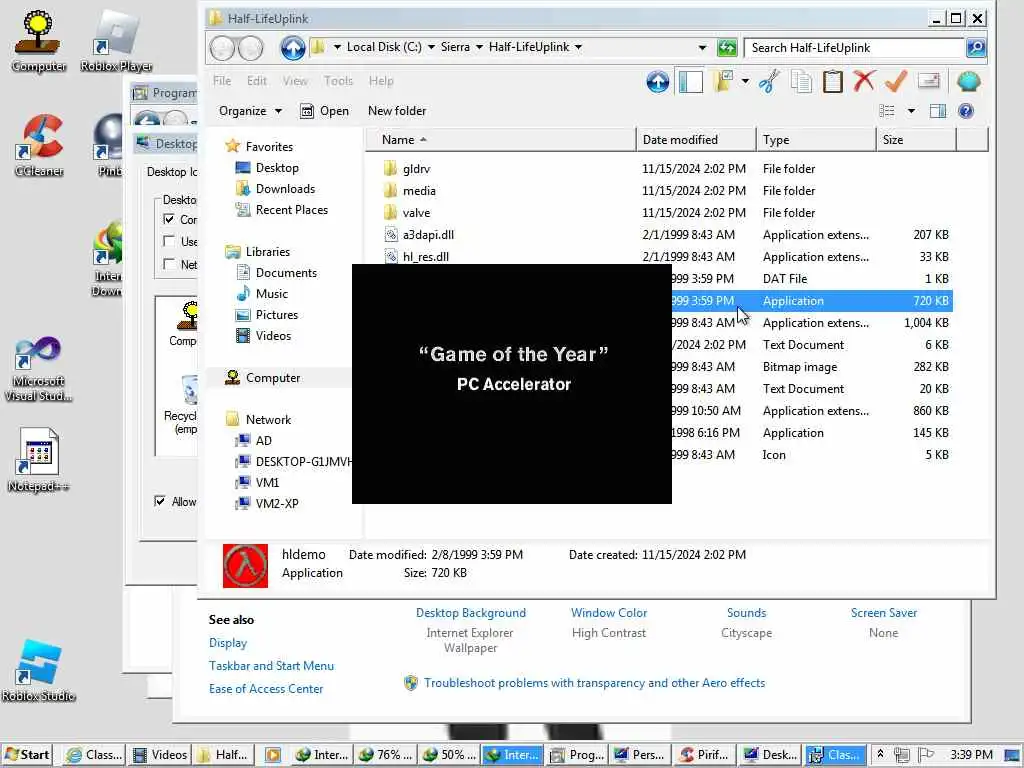
Task: Open breadcrumb arrow after Local Disk (C:)
Action: click(431, 48)
